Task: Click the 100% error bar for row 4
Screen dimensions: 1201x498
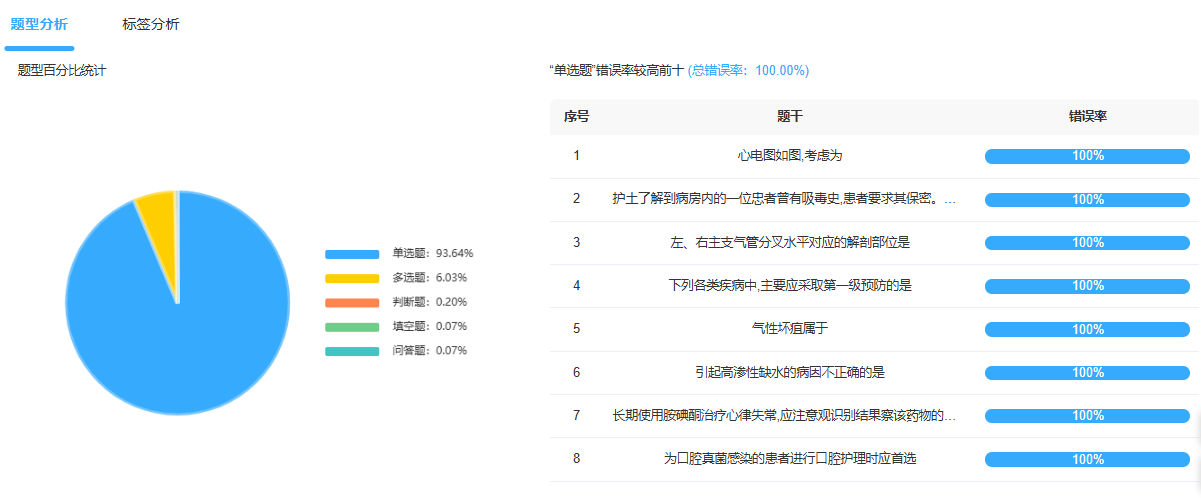Action: pos(1087,286)
